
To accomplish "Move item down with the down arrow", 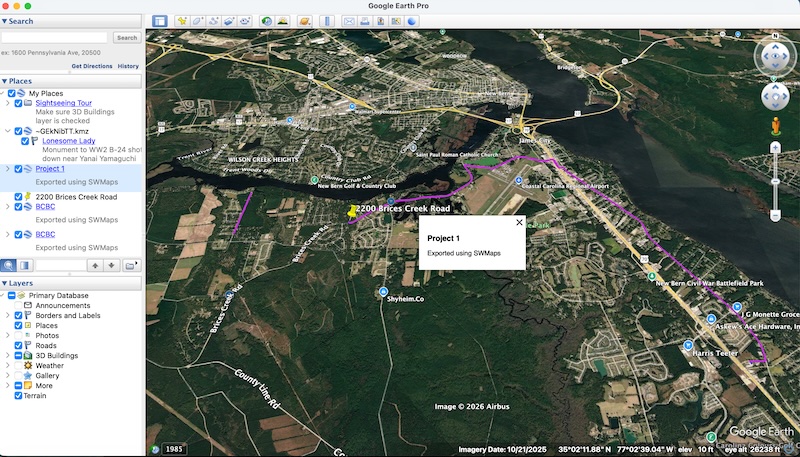I will (112, 265).
